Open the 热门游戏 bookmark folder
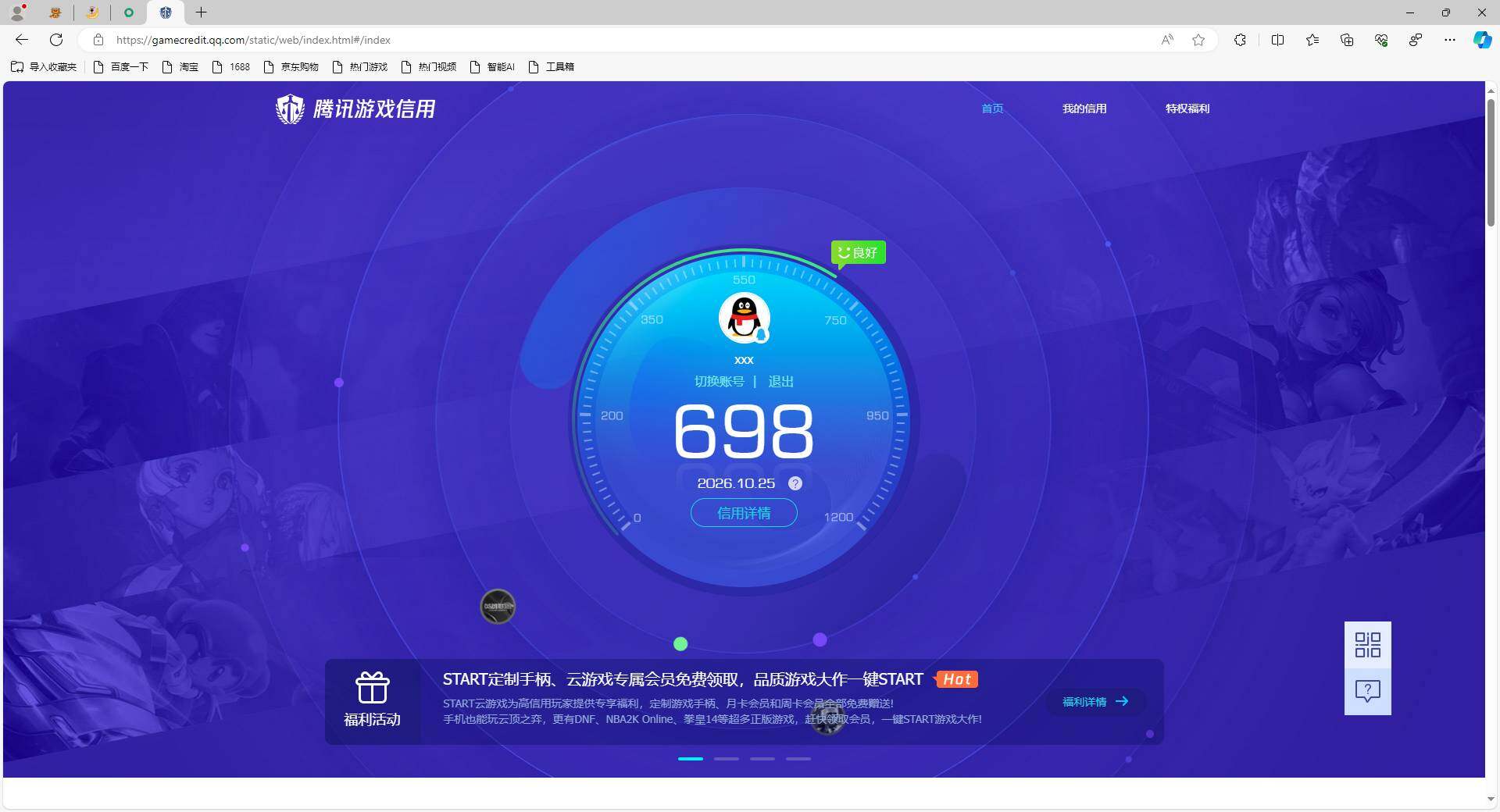 pos(360,67)
